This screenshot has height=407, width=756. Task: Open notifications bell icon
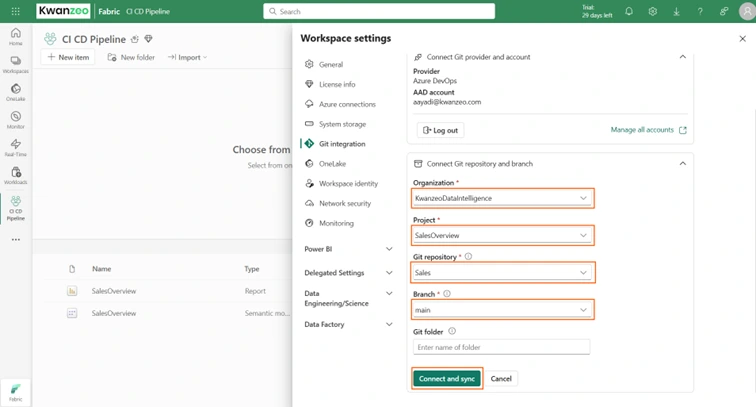tap(629, 11)
